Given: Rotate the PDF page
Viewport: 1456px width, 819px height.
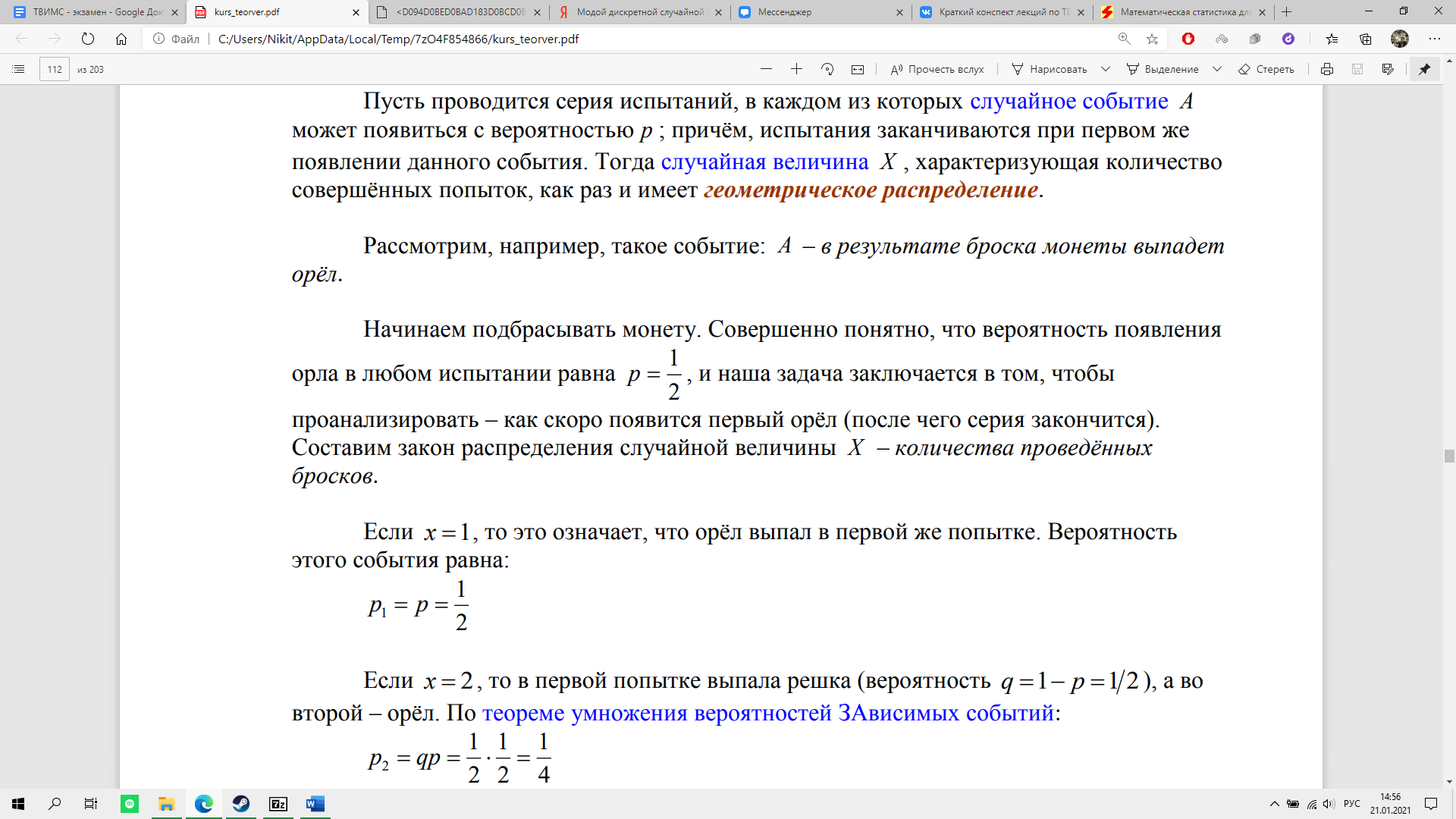Looking at the screenshot, I should (x=827, y=69).
